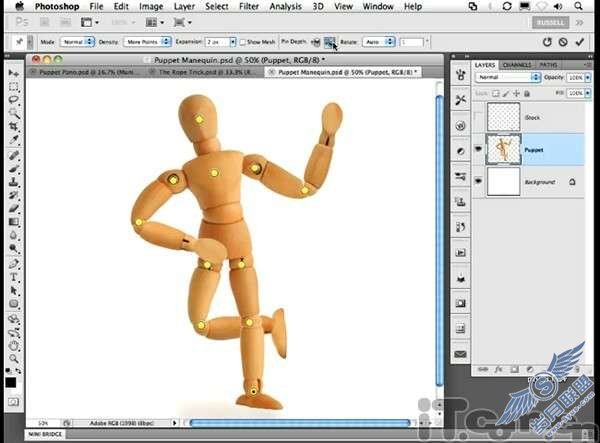Move pin depth forward

pos(316,42)
